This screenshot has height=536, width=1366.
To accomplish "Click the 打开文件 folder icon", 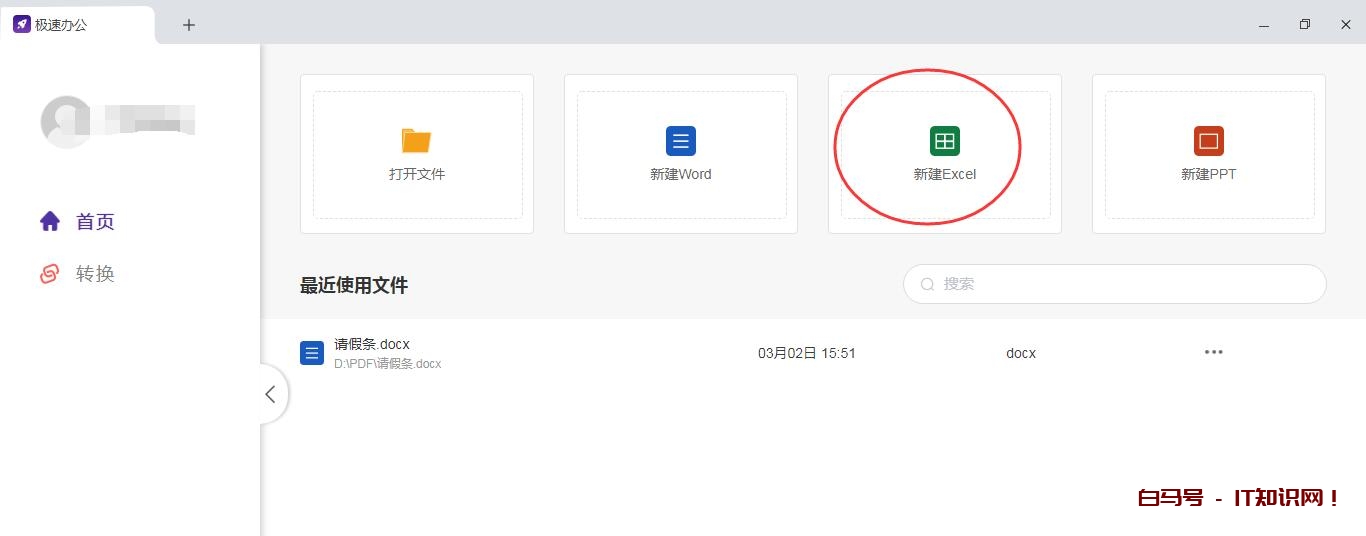I will point(416,141).
